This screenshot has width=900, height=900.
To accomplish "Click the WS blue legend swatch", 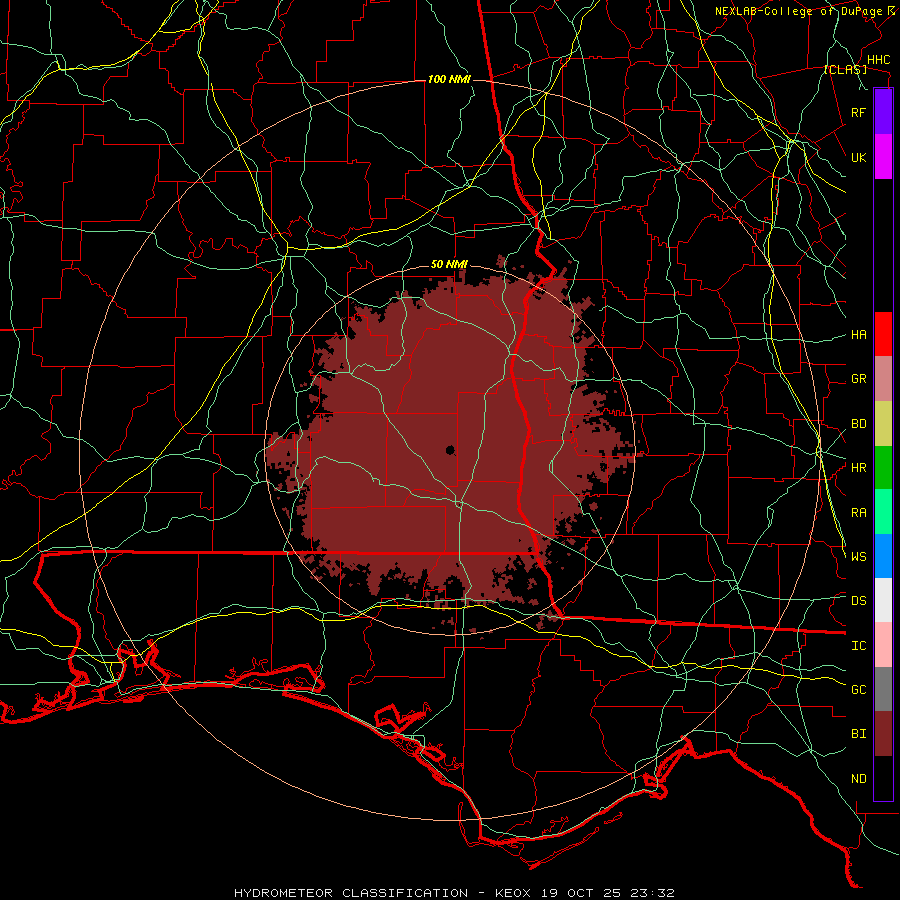I will click(883, 556).
